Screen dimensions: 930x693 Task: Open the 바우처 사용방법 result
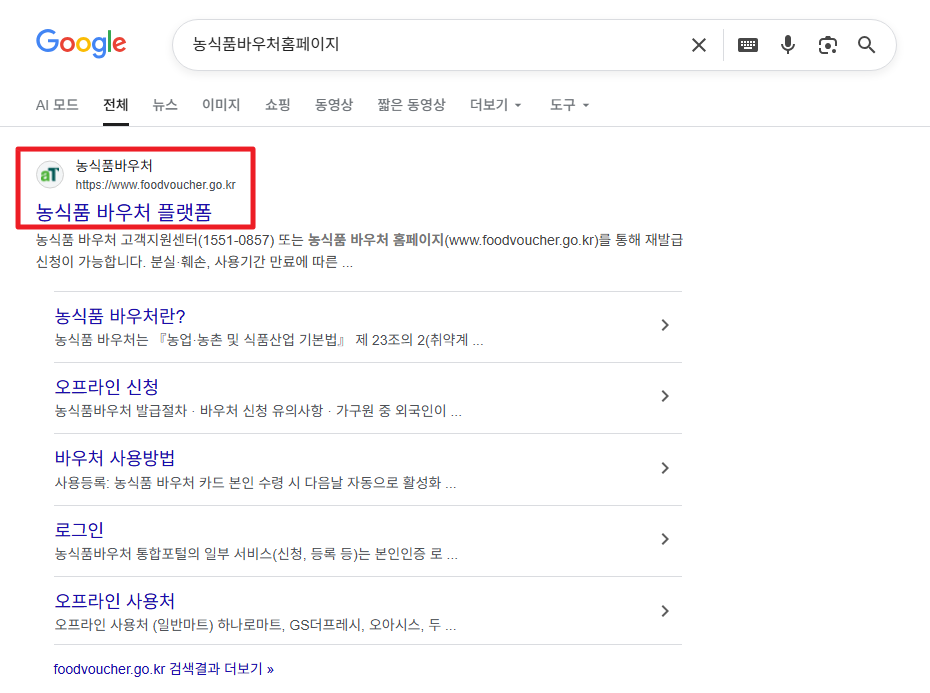pyautogui.click(x=113, y=458)
